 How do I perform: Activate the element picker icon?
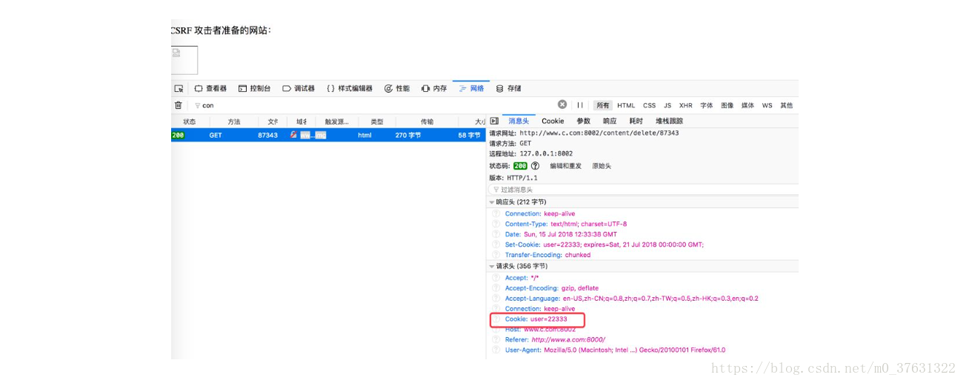[x=178, y=89]
